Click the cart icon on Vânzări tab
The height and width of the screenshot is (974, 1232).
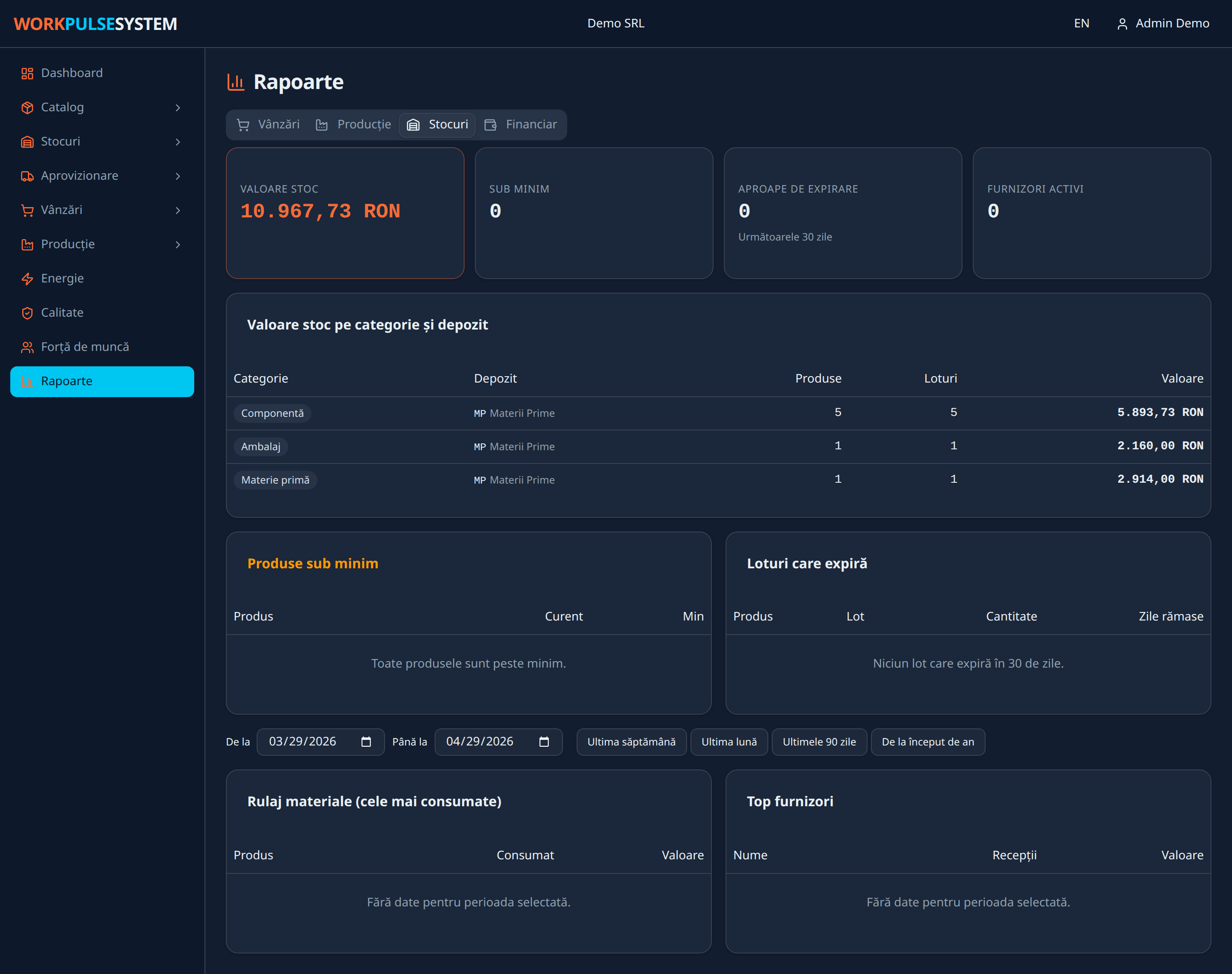click(x=243, y=125)
